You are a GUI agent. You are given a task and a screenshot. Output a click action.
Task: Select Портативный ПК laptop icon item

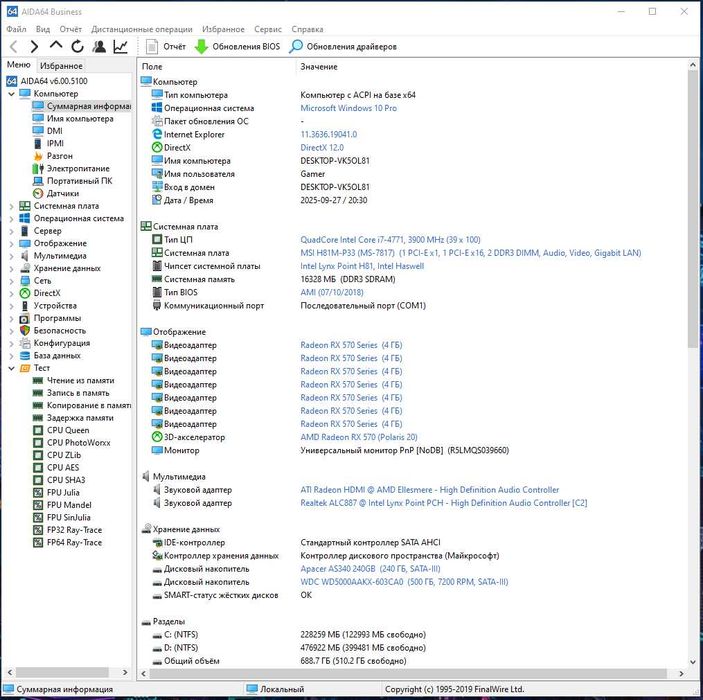click(x=38, y=181)
